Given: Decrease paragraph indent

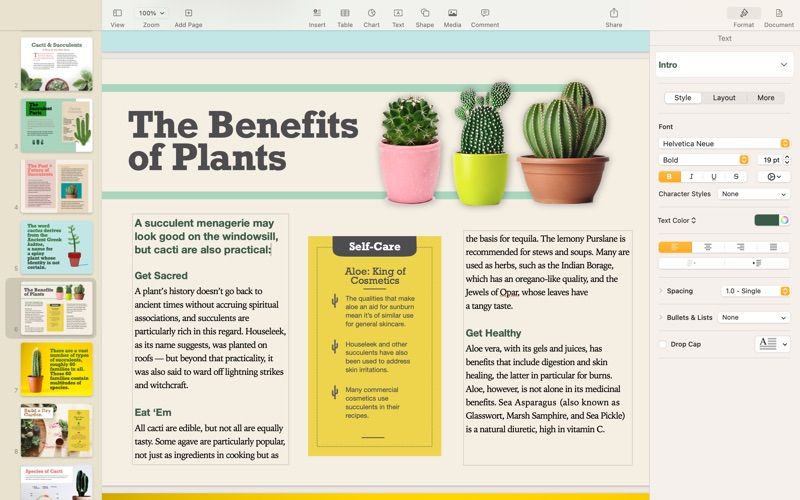Looking at the screenshot, I should [691, 263].
